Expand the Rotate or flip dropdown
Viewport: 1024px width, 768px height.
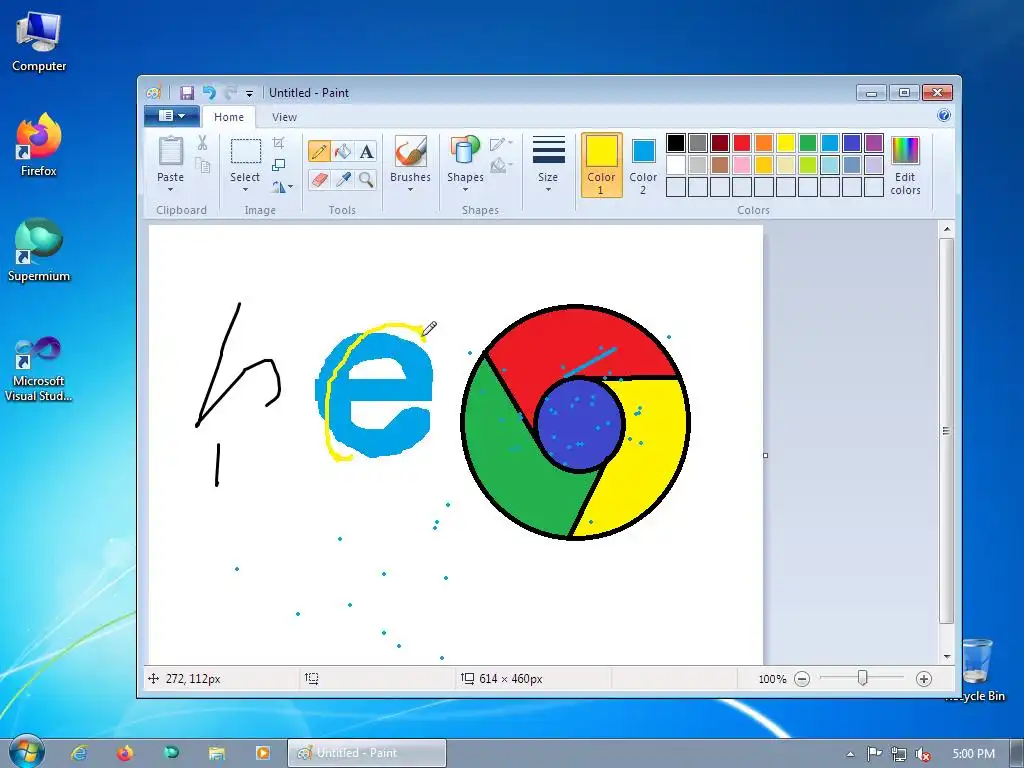(282, 187)
